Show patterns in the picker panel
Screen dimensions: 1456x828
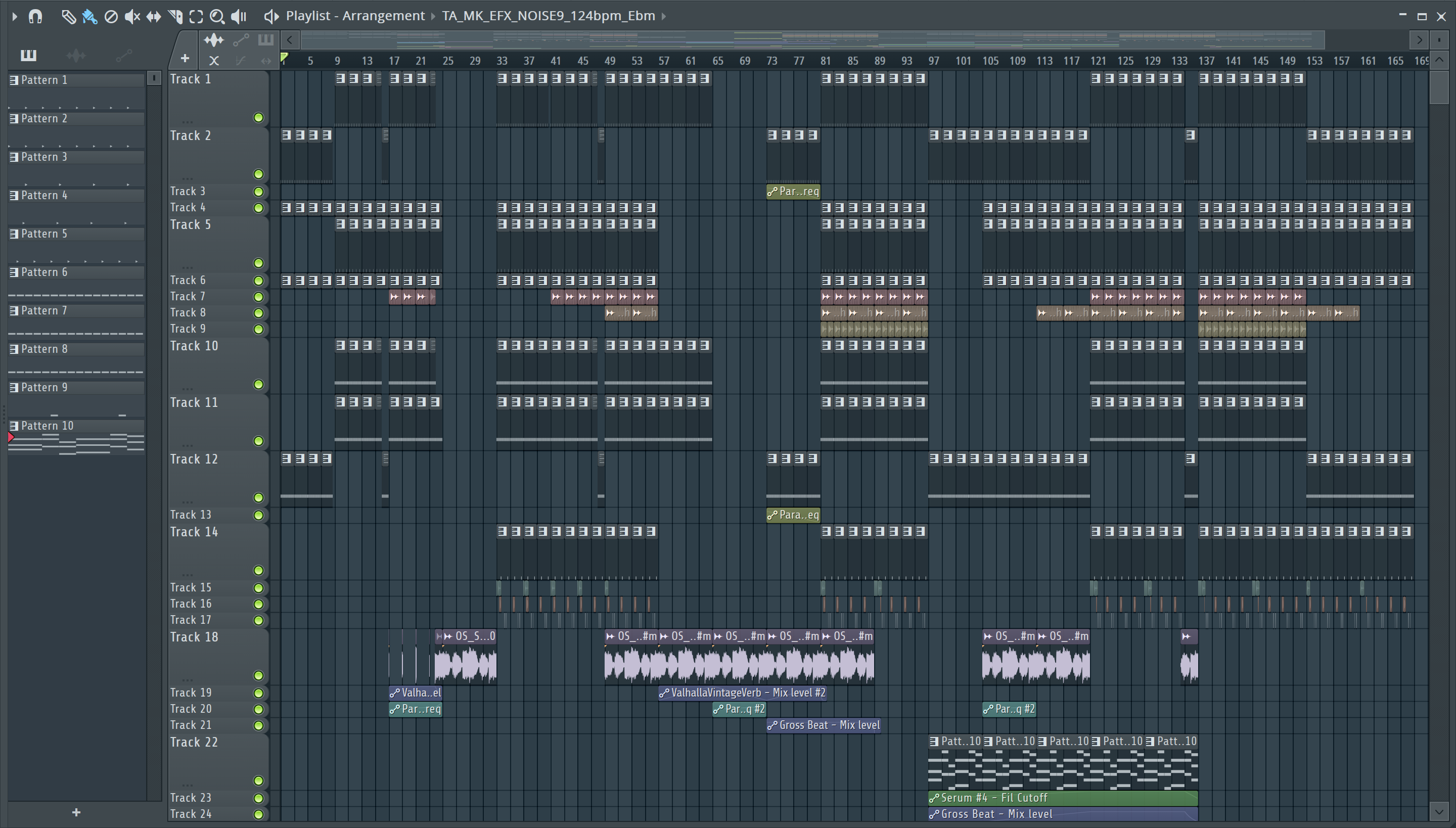coord(28,55)
